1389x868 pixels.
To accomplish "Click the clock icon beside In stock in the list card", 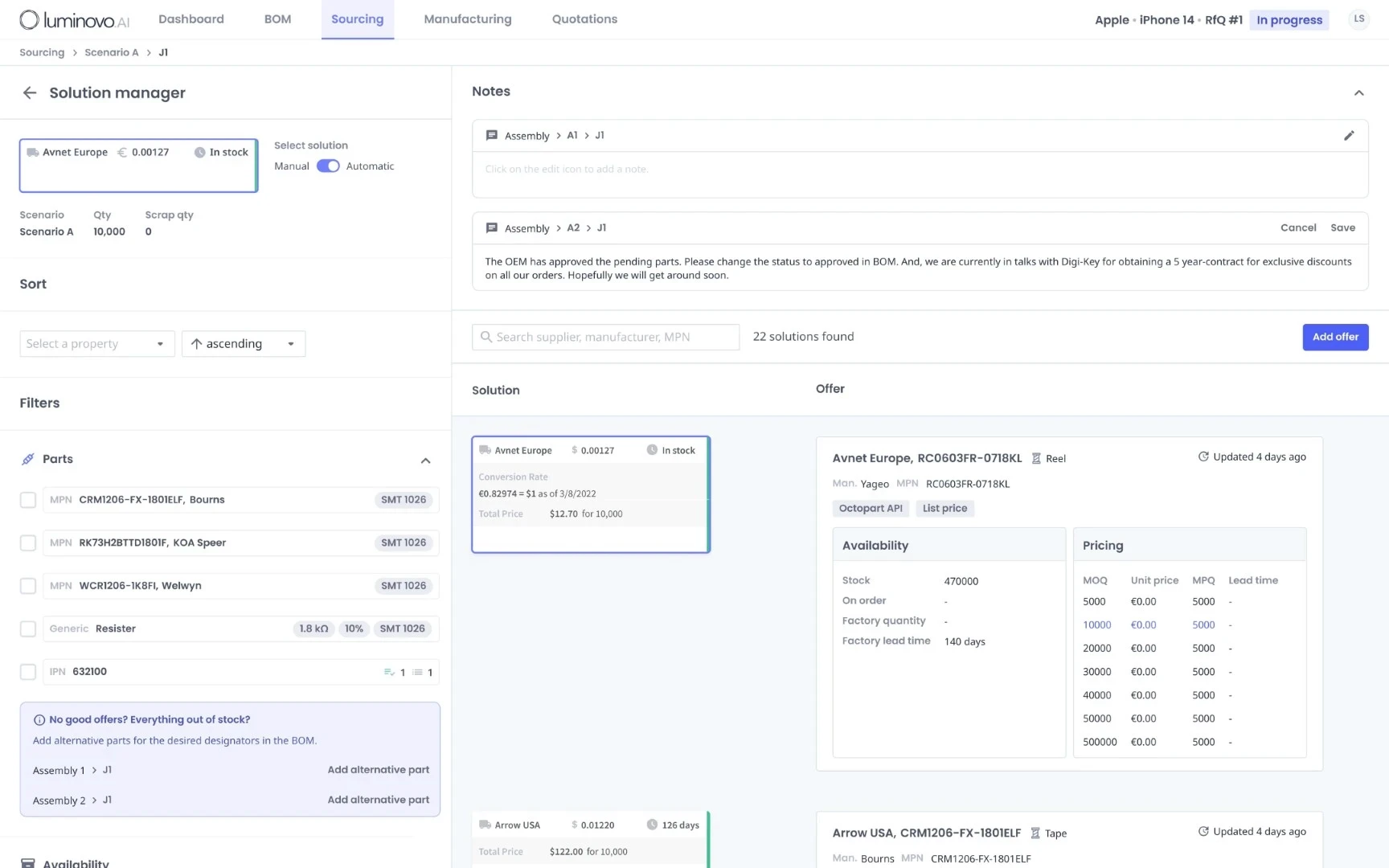I will pyautogui.click(x=652, y=450).
